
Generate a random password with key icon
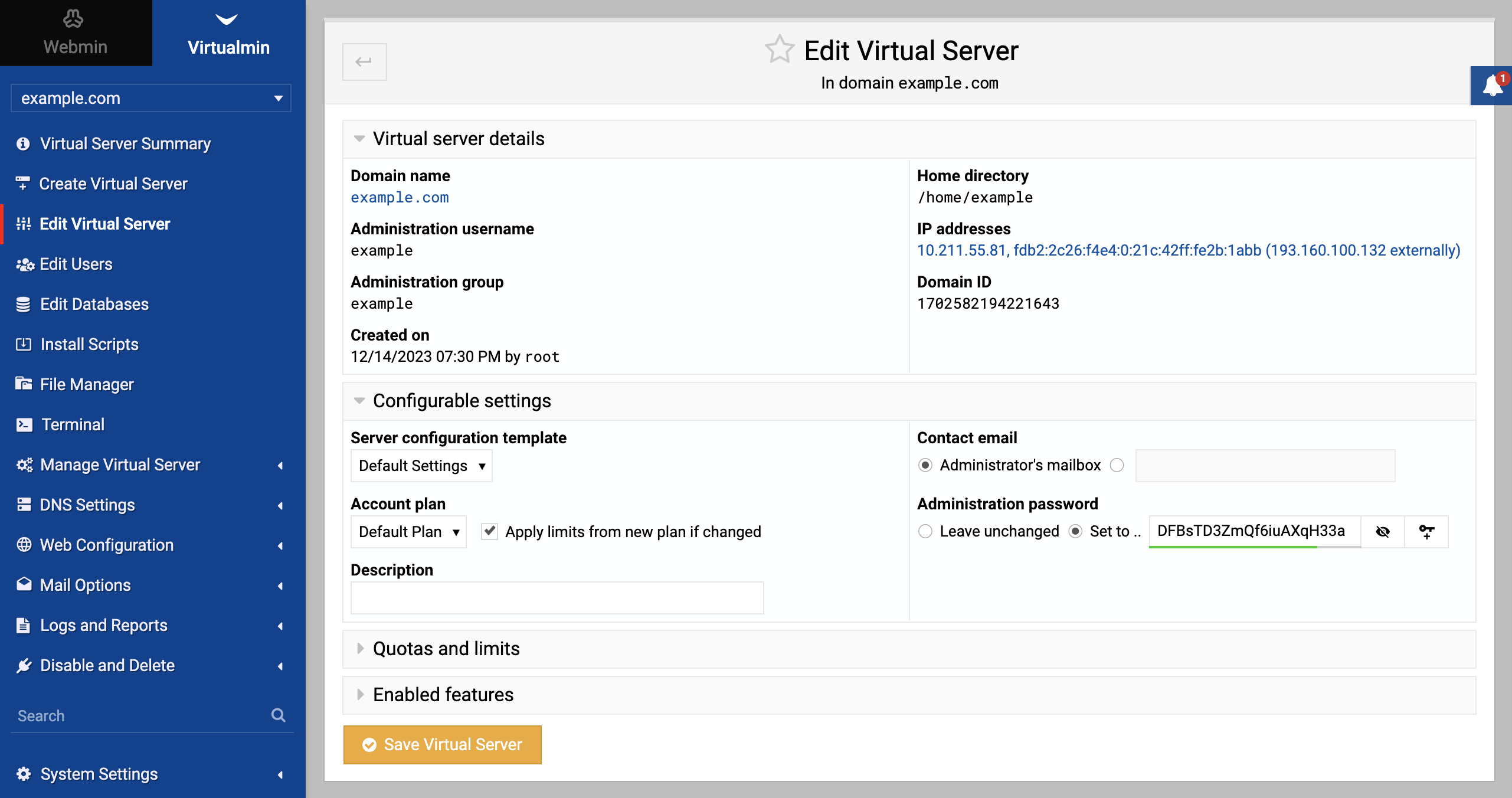(x=1426, y=532)
